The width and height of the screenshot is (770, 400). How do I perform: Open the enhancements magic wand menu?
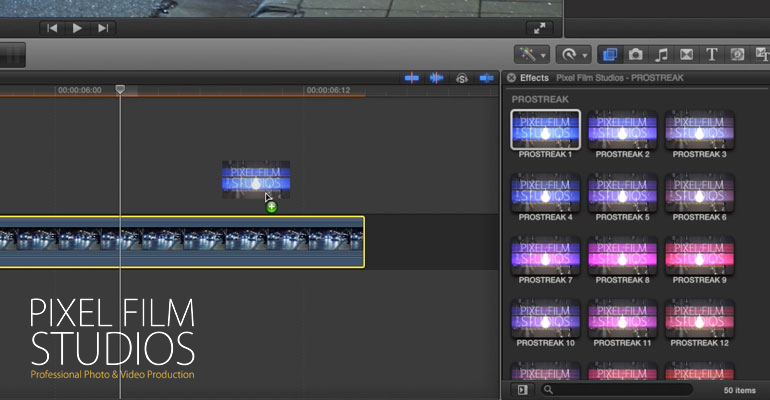point(532,54)
